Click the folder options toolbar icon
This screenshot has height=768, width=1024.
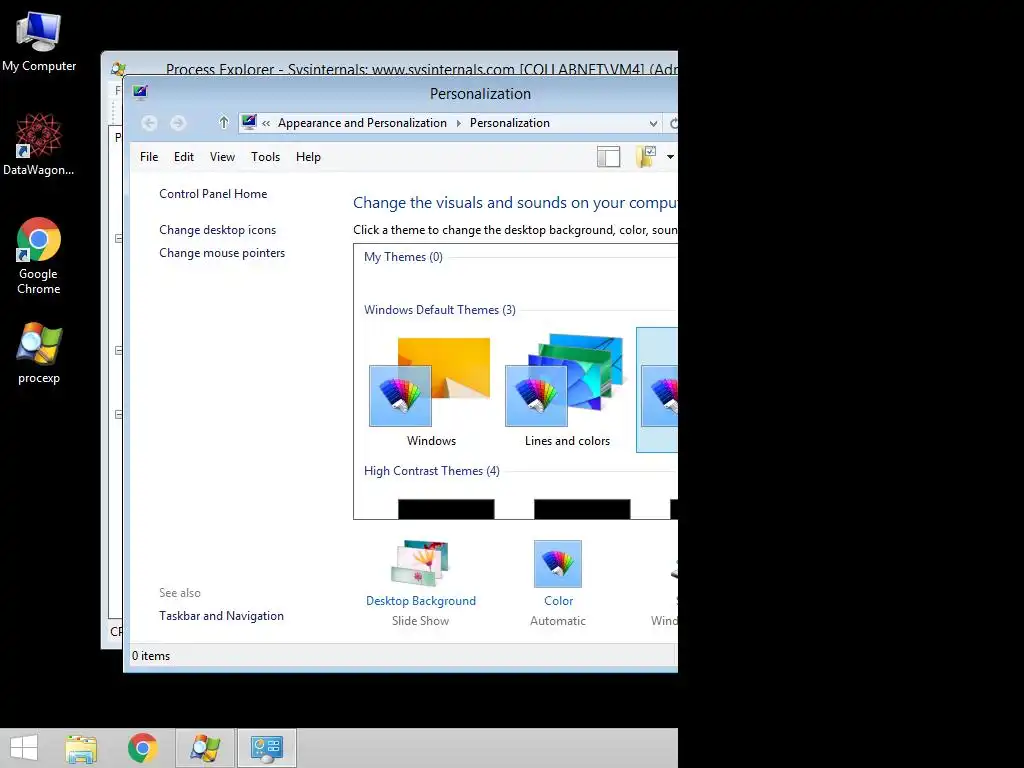click(x=646, y=157)
